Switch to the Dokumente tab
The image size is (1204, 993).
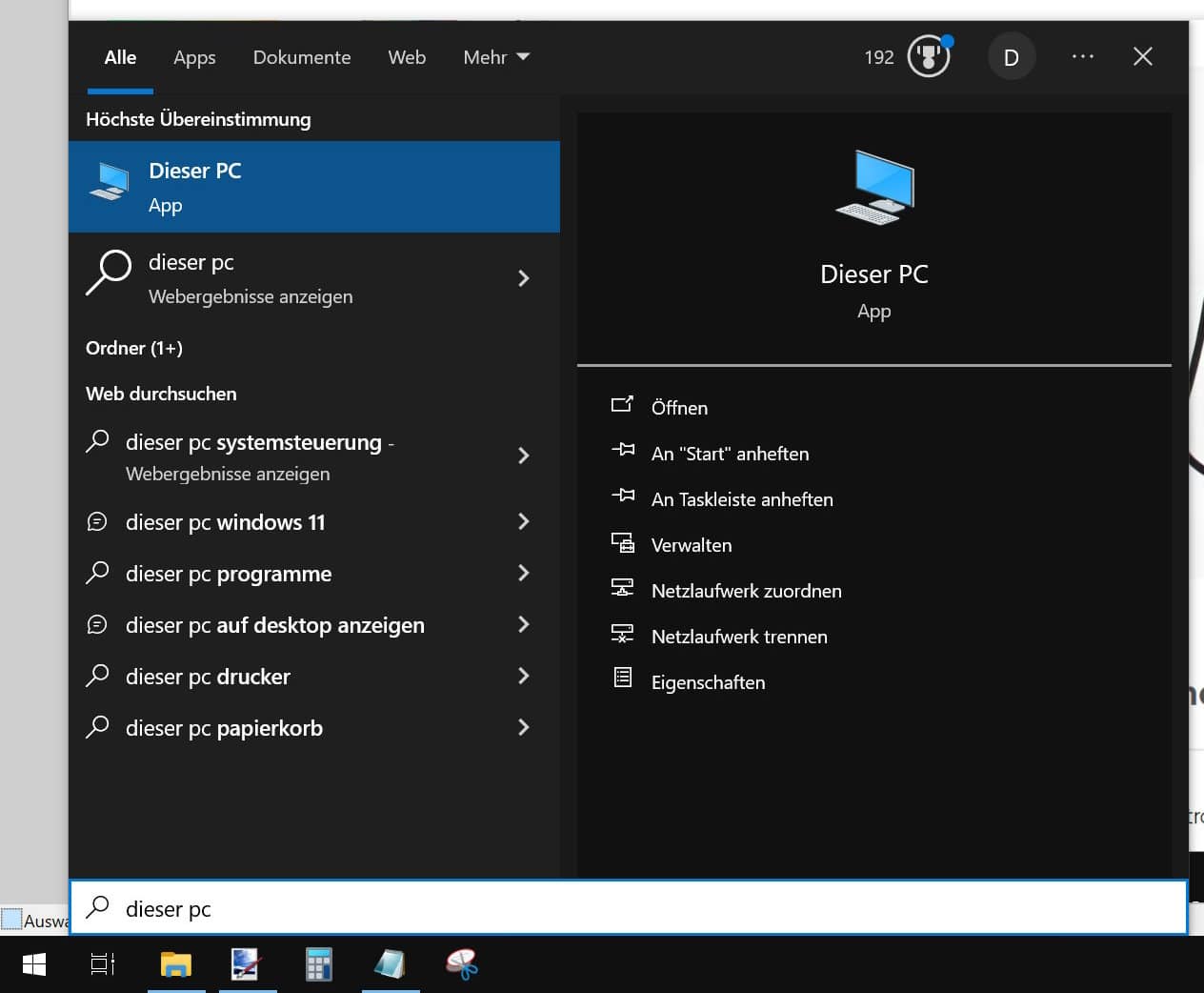point(302,57)
